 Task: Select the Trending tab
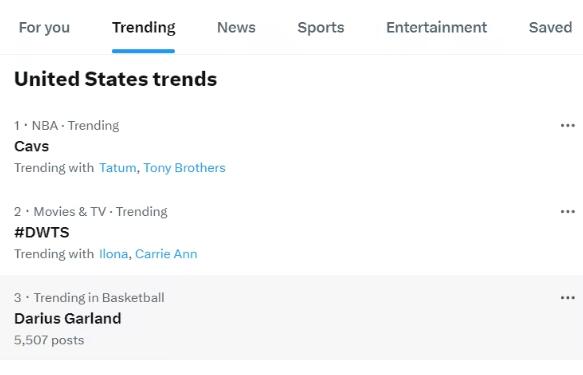[144, 28]
